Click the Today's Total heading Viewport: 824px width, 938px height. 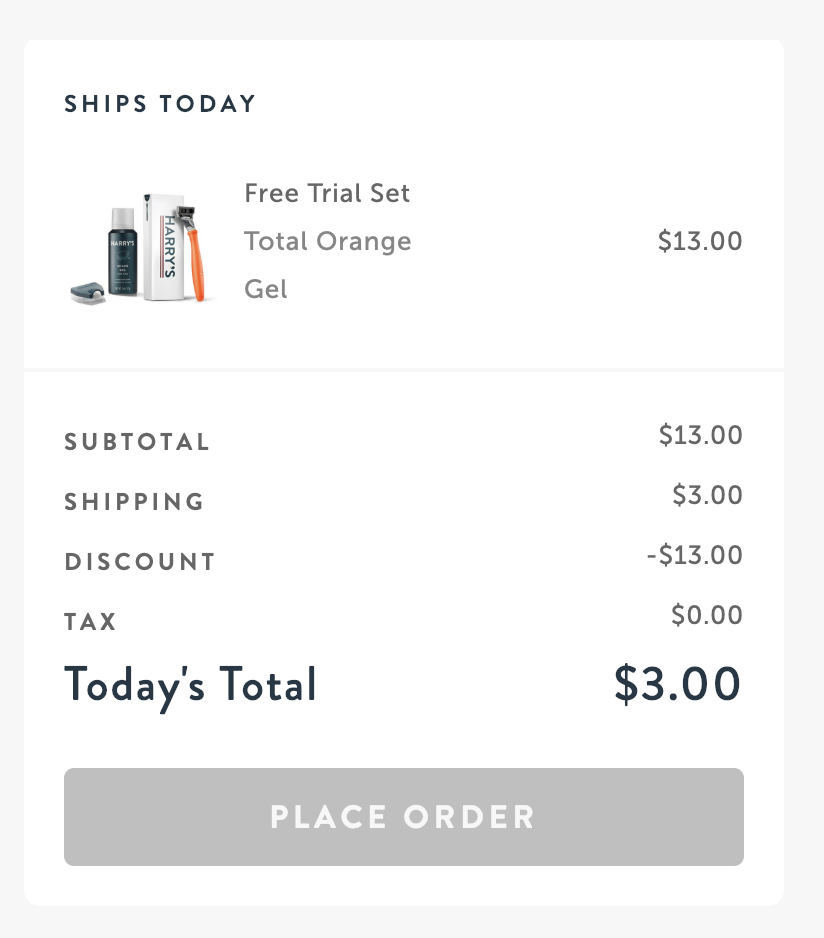[190, 685]
